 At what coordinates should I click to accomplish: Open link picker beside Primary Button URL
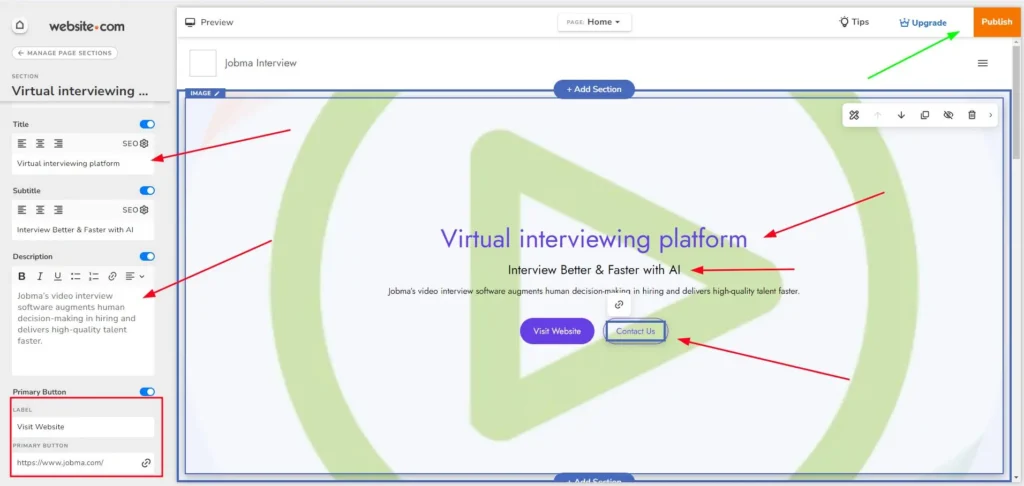[x=146, y=462]
